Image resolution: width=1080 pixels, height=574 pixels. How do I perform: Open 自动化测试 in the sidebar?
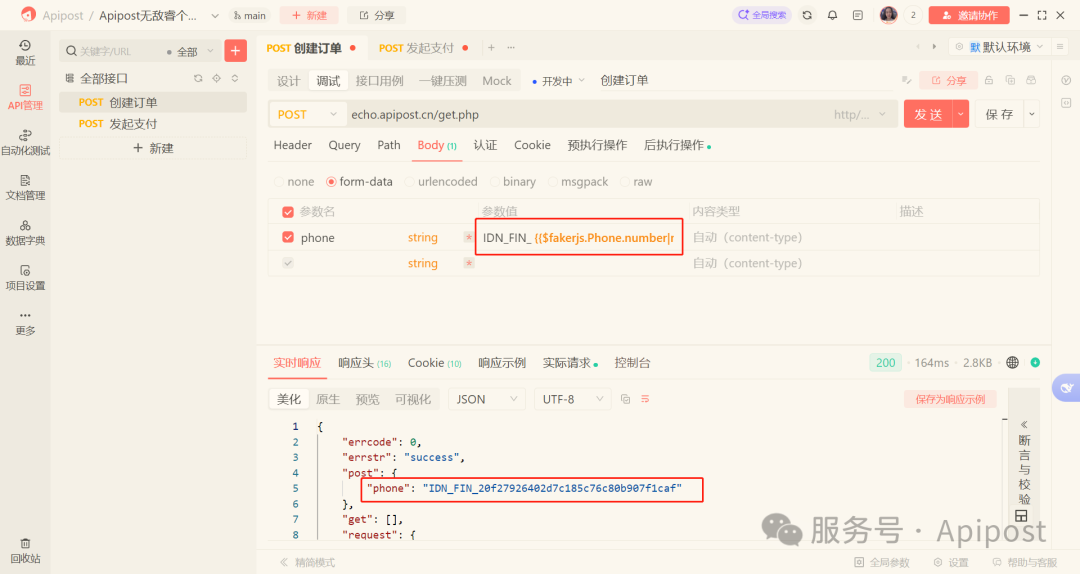(x=25, y=143)
